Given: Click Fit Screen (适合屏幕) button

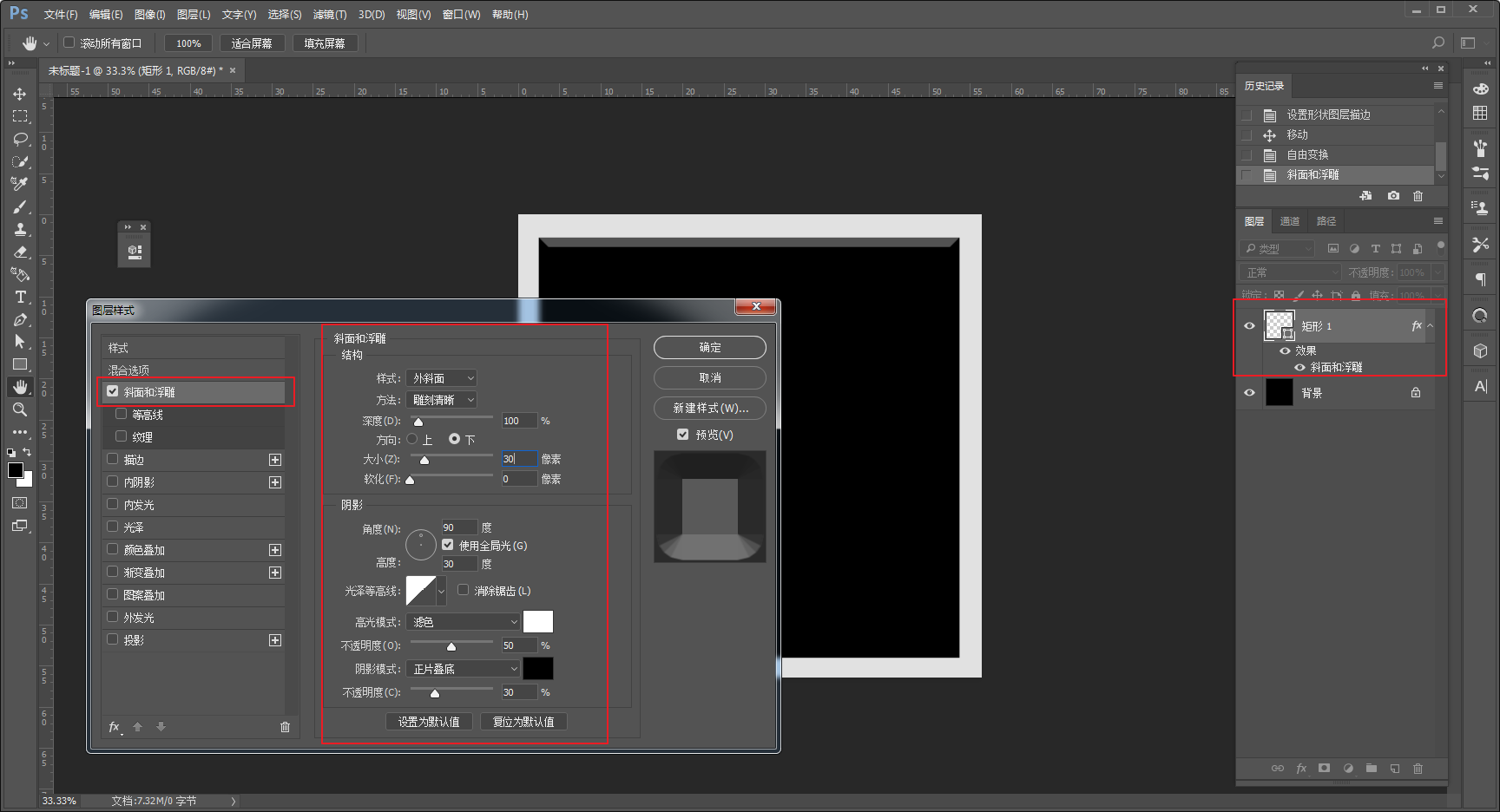Looking at the screenshot, I should pos(252,43).
